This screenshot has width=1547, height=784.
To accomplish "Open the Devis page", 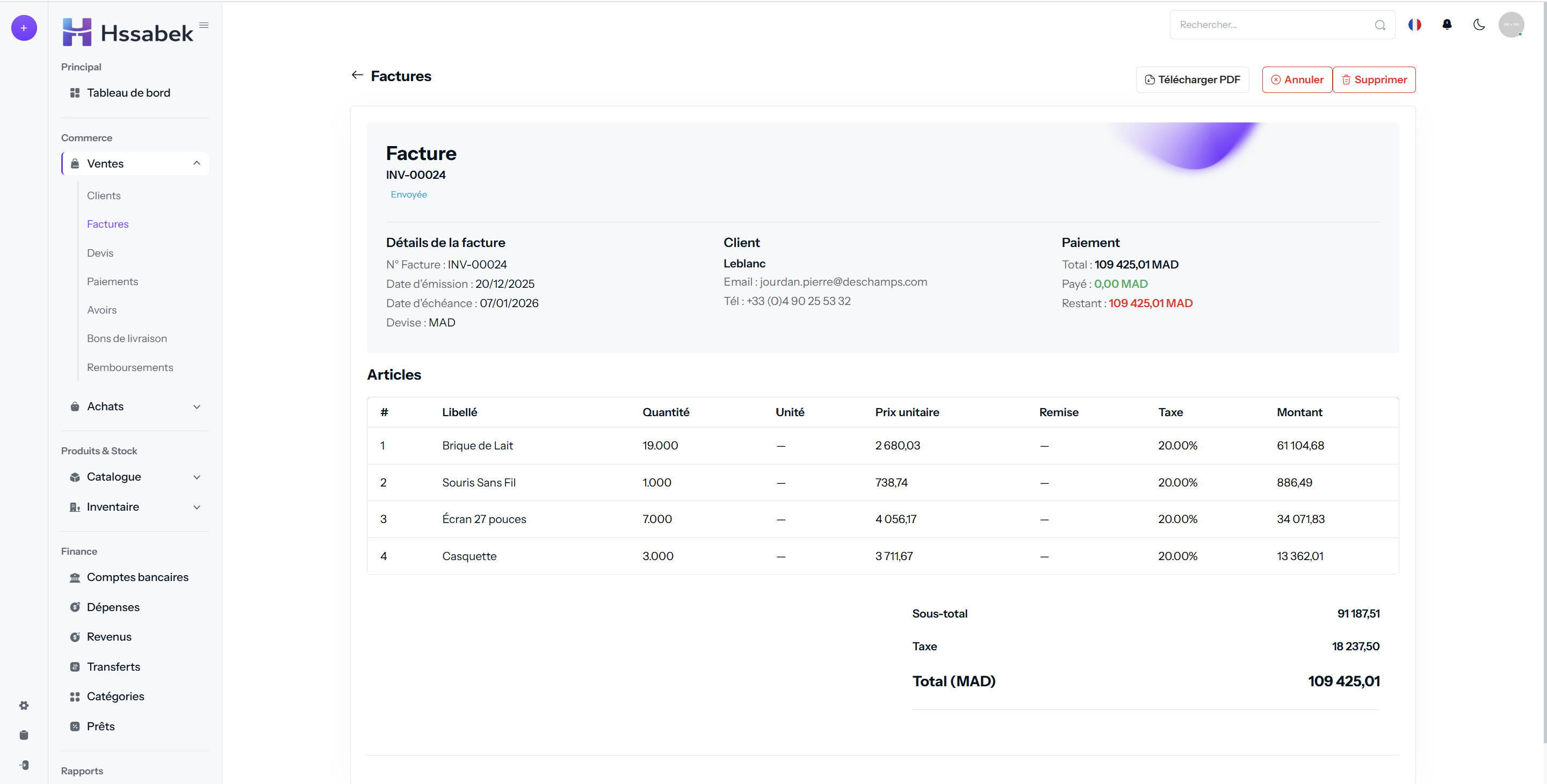I will 100,253.
